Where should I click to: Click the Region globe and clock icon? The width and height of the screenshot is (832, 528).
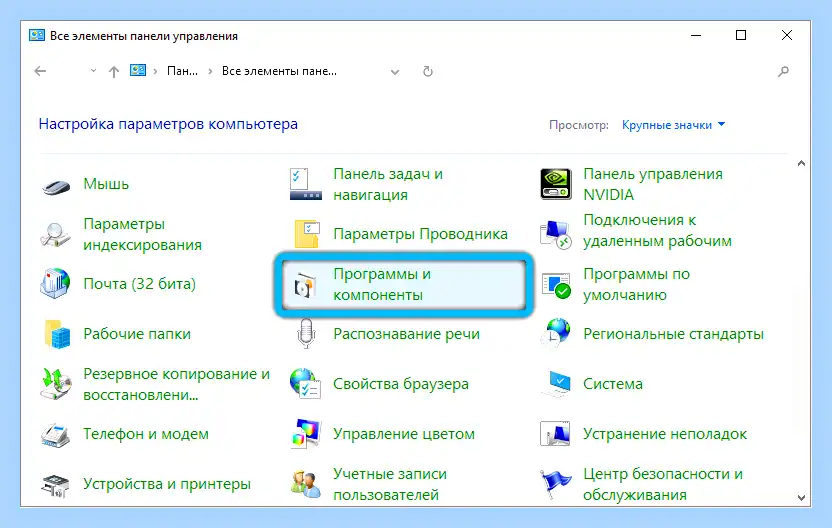point(555,333)
